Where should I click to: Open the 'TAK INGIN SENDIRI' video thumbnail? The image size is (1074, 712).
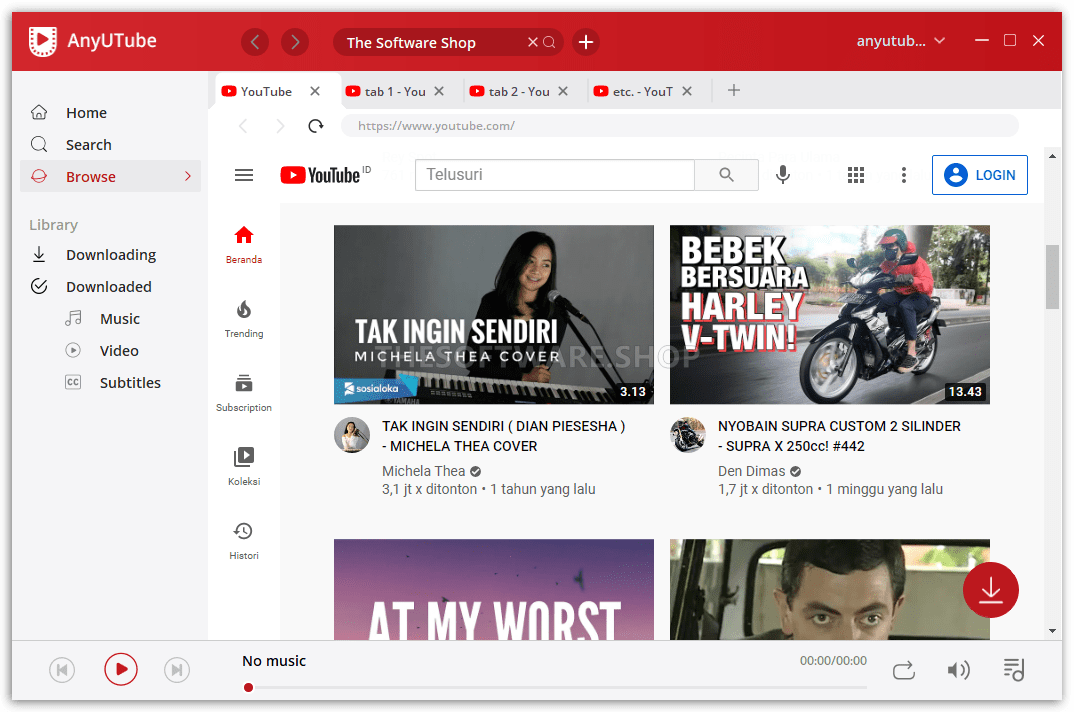click(x=493, y=315)
